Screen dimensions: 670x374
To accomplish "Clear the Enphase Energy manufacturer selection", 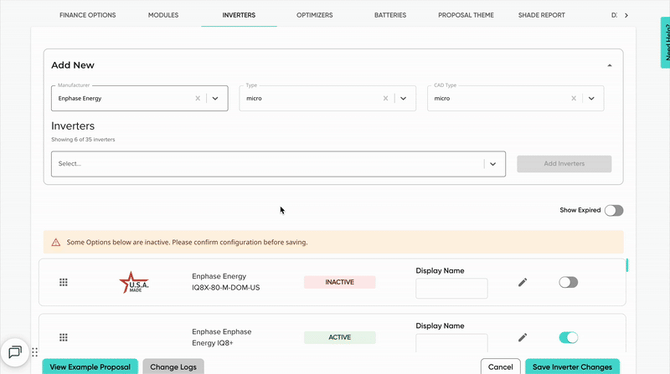I will click(197, 98).
